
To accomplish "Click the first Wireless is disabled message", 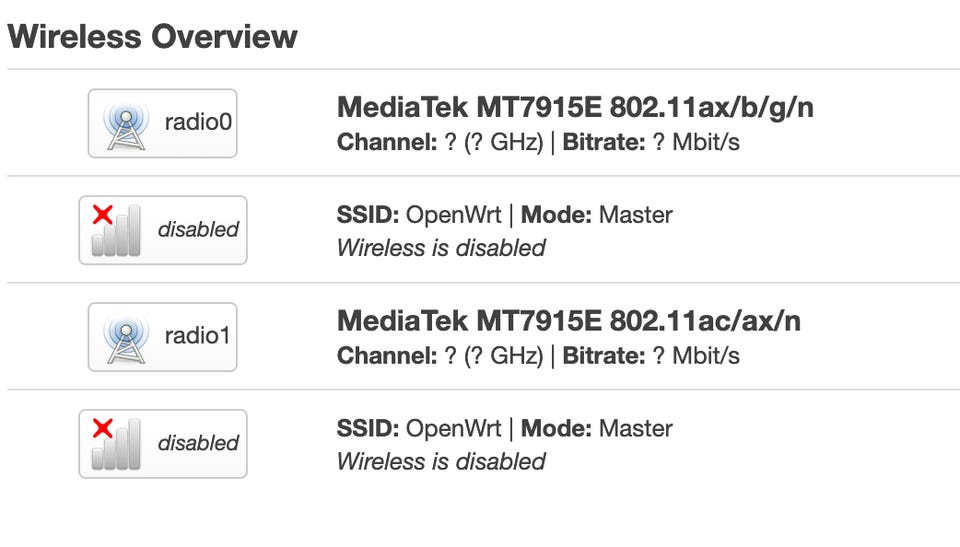I will pyautogui.click(x=441, y=248).
